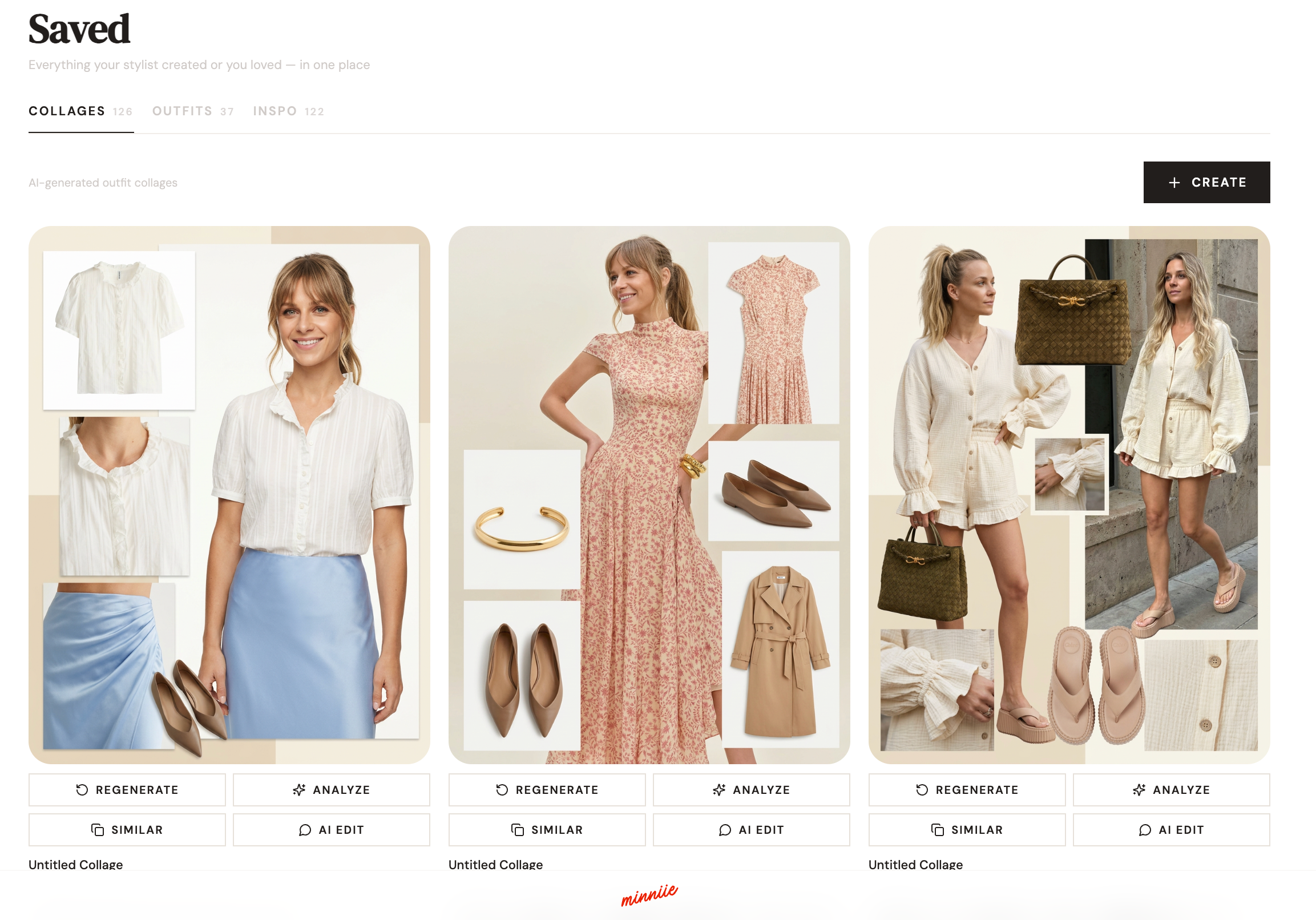Click Similar copy icon under first collage
The image size is (1316, 920).
click(x=98, y=830)
